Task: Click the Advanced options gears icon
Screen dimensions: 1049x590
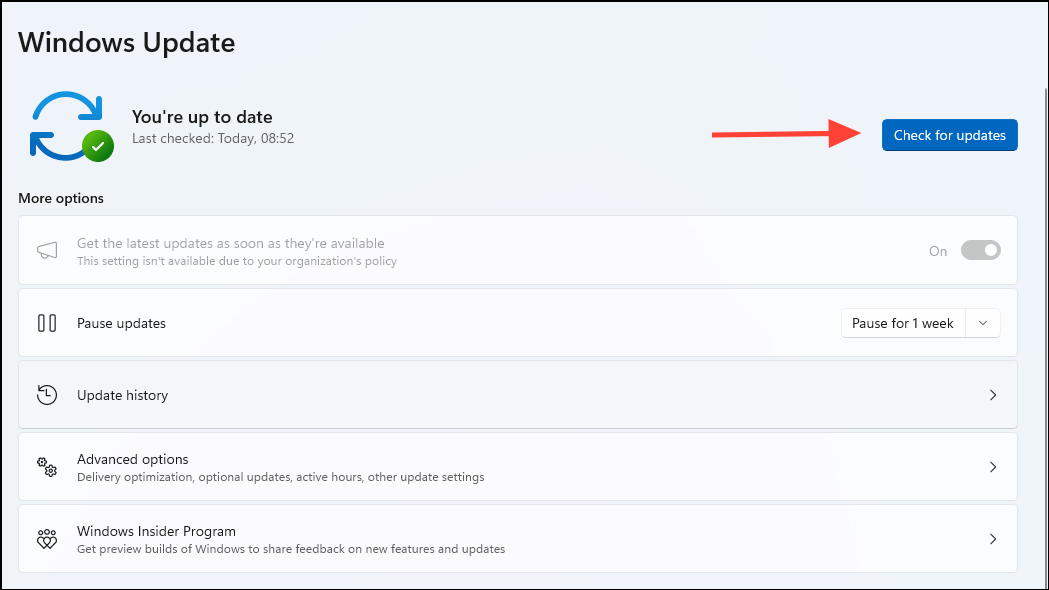Action: pyautogui.click(x=47, y=467)
